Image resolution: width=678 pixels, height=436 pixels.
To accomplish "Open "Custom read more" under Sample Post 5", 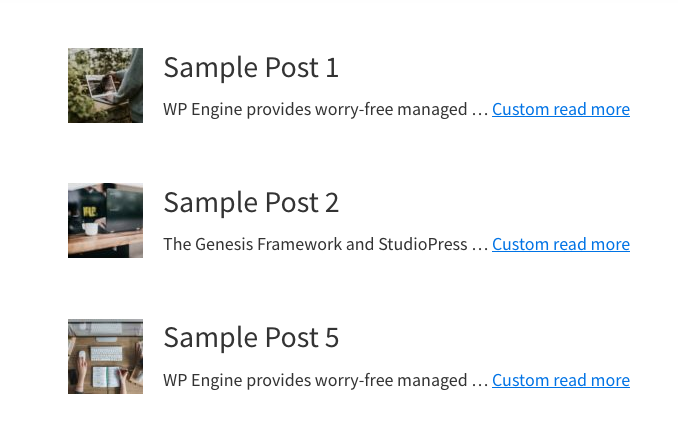I will (561, 380).
